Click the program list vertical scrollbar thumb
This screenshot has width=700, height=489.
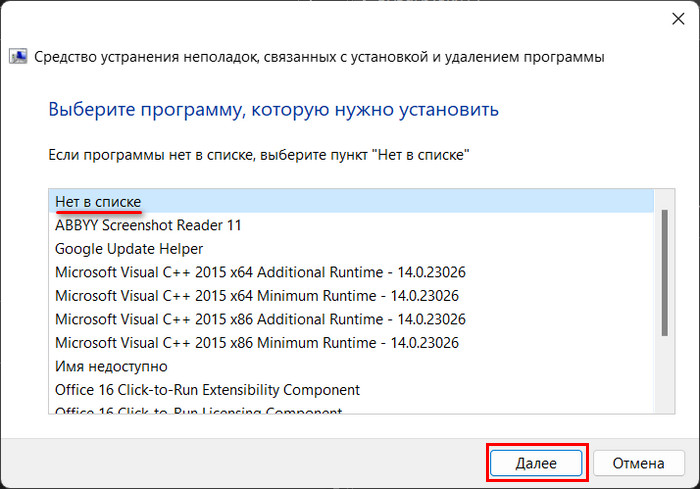664,272
